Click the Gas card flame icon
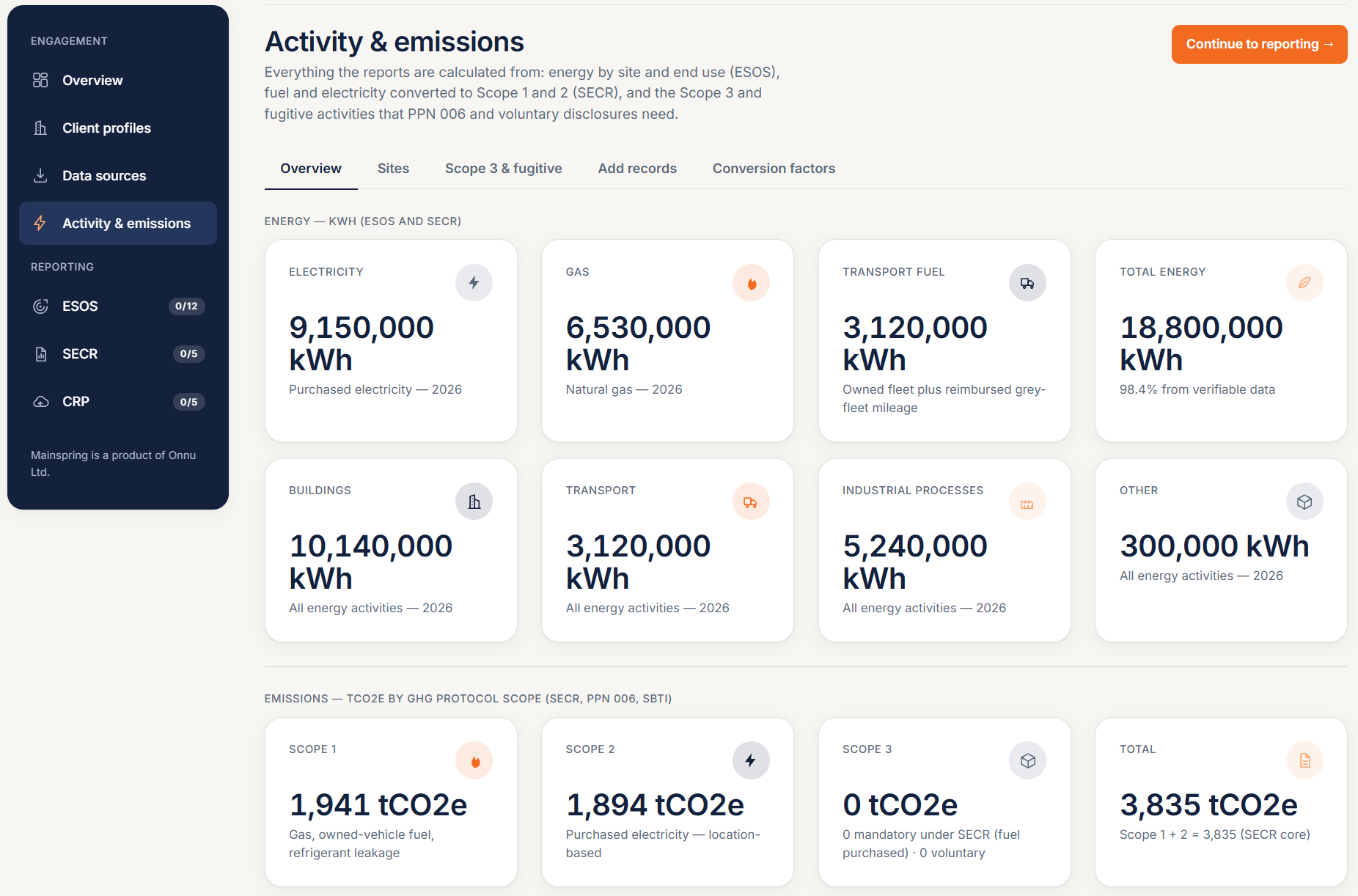This screenshot has width=1358, height=896. tap(751, 282)
